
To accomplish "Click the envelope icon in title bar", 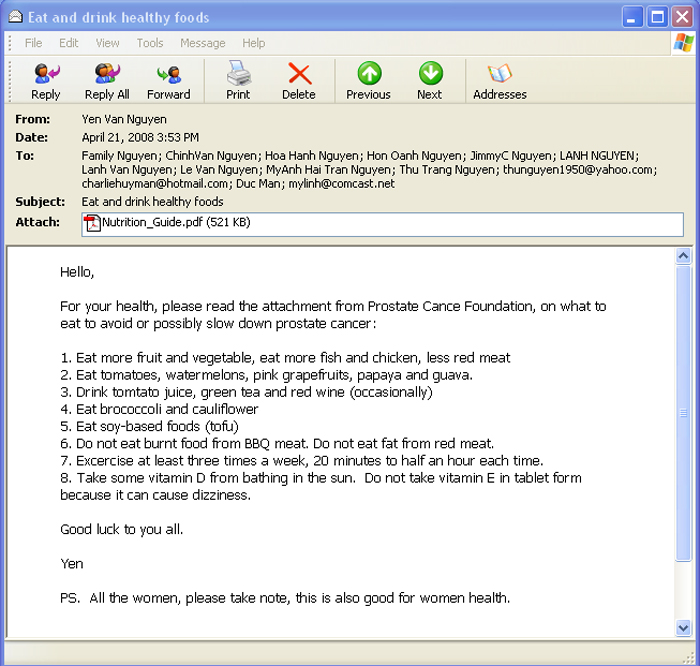I will [x=16, y=17].
